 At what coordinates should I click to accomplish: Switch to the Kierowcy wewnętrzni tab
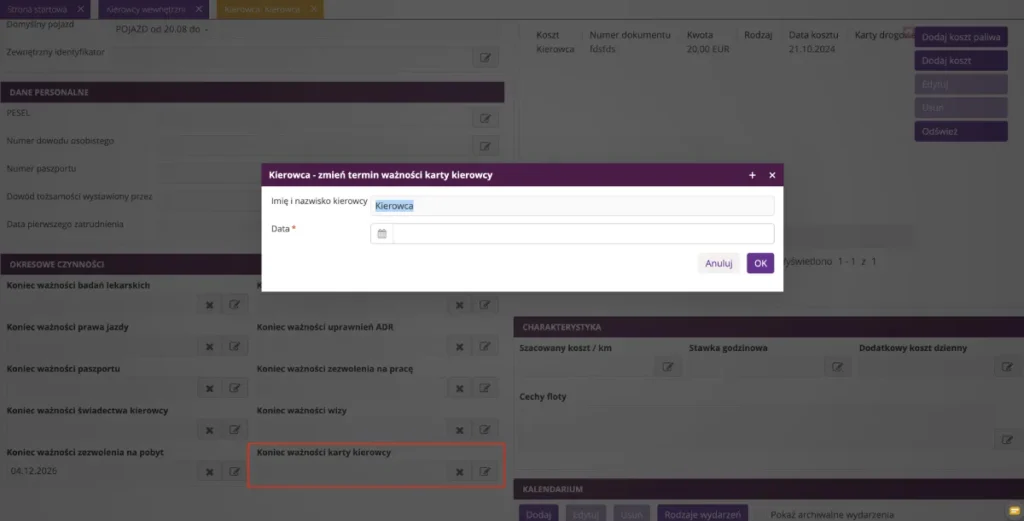146,9
